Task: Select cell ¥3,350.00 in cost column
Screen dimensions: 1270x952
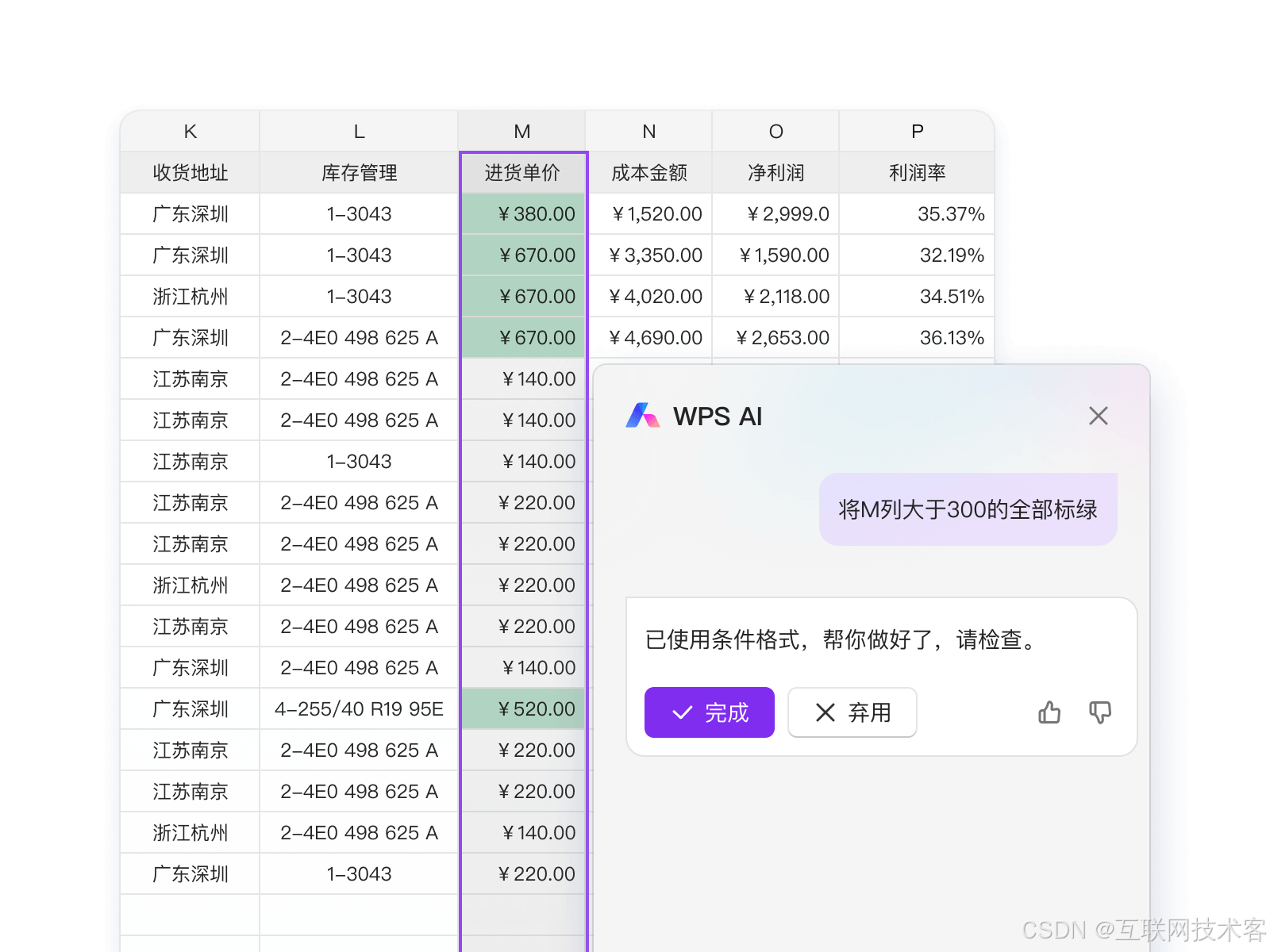Action: tap(650, 255)
